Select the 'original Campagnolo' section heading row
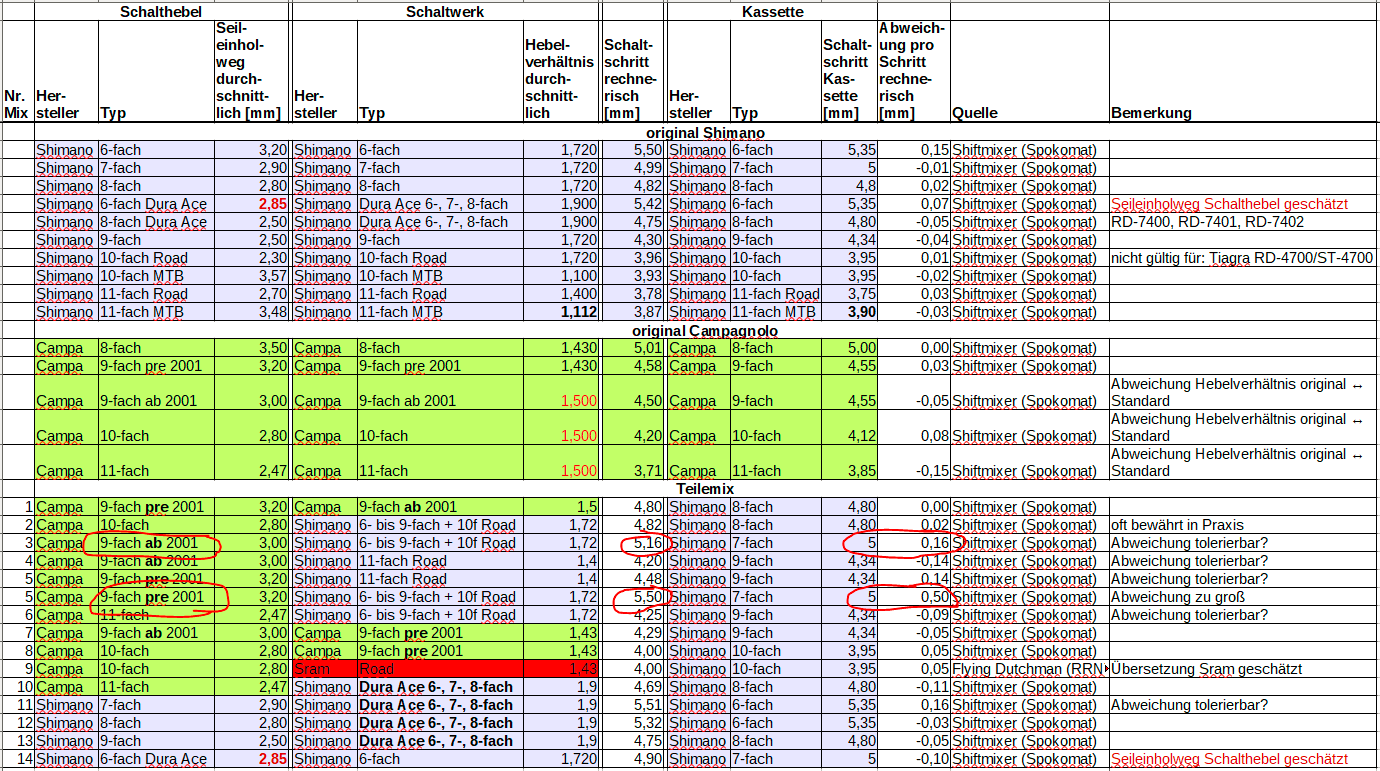This screenshot has height=771, width=1380. [704, 330]
